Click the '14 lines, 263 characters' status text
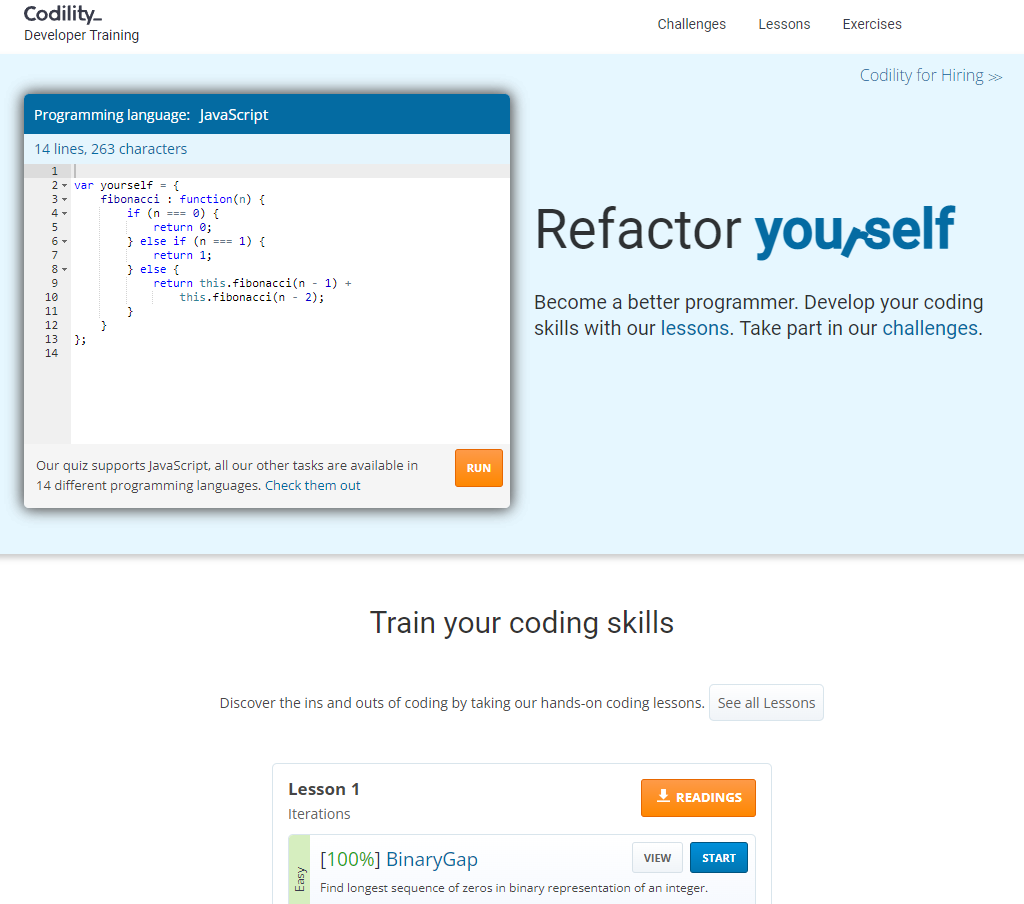The width and height of the screenshot is (1024, 904). (110, 149)
